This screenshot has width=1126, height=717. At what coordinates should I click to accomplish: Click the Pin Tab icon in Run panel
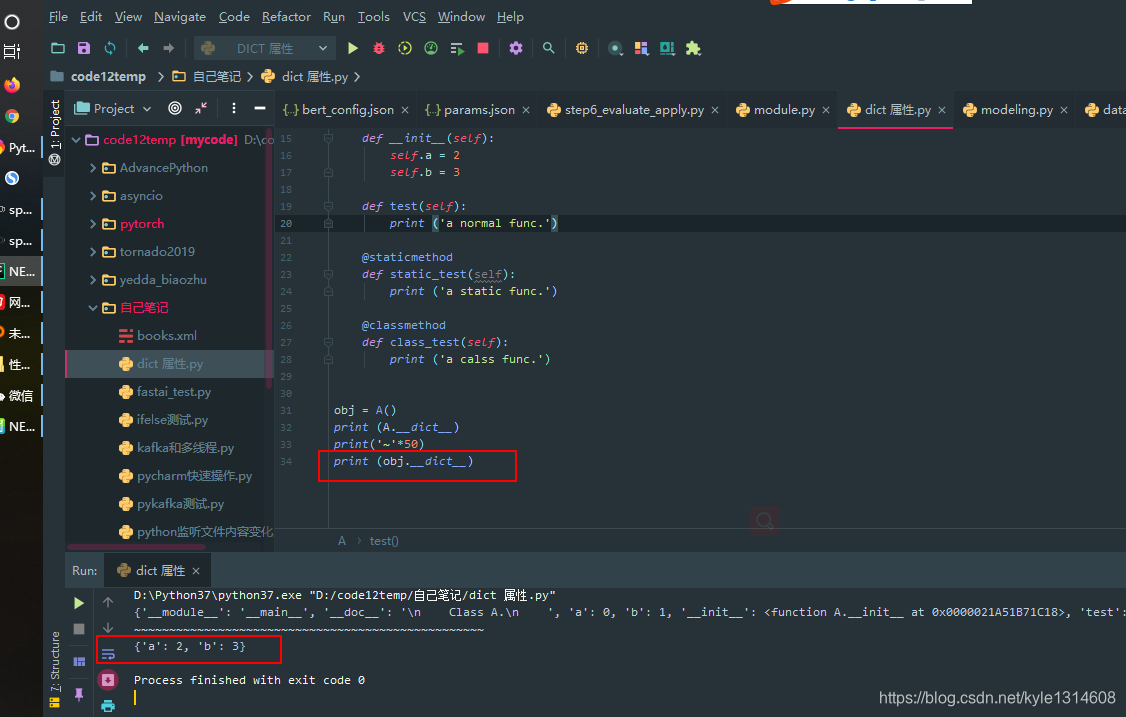coord(79,693)
